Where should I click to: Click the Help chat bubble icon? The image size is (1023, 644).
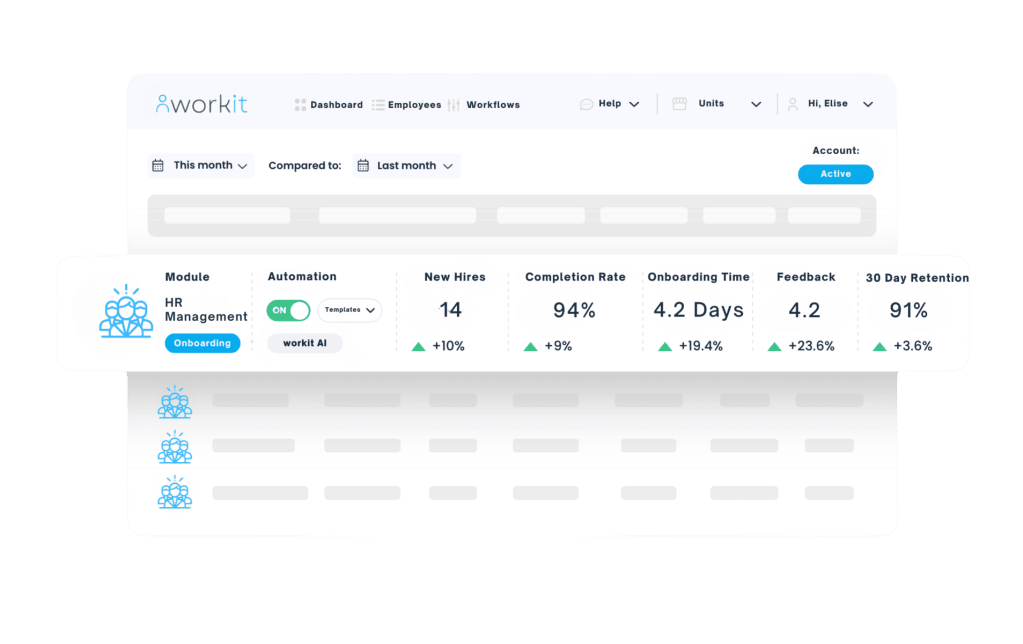pyautogui.click(x=586, y=104)
